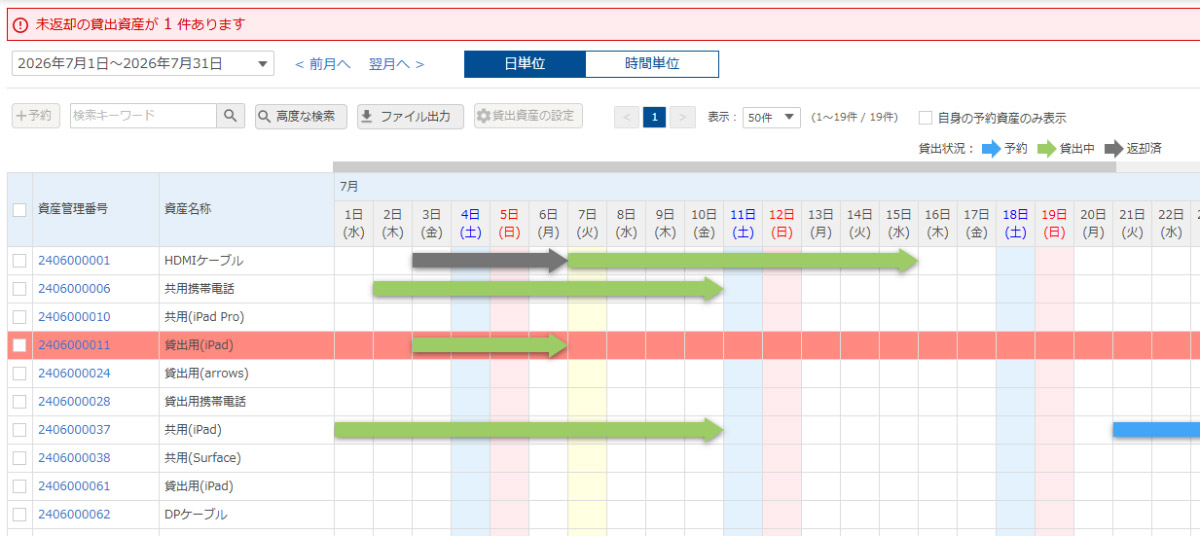Click the 7日(火) date header
The height and width of the screenshot is (536, 1200).
point(588,223)
